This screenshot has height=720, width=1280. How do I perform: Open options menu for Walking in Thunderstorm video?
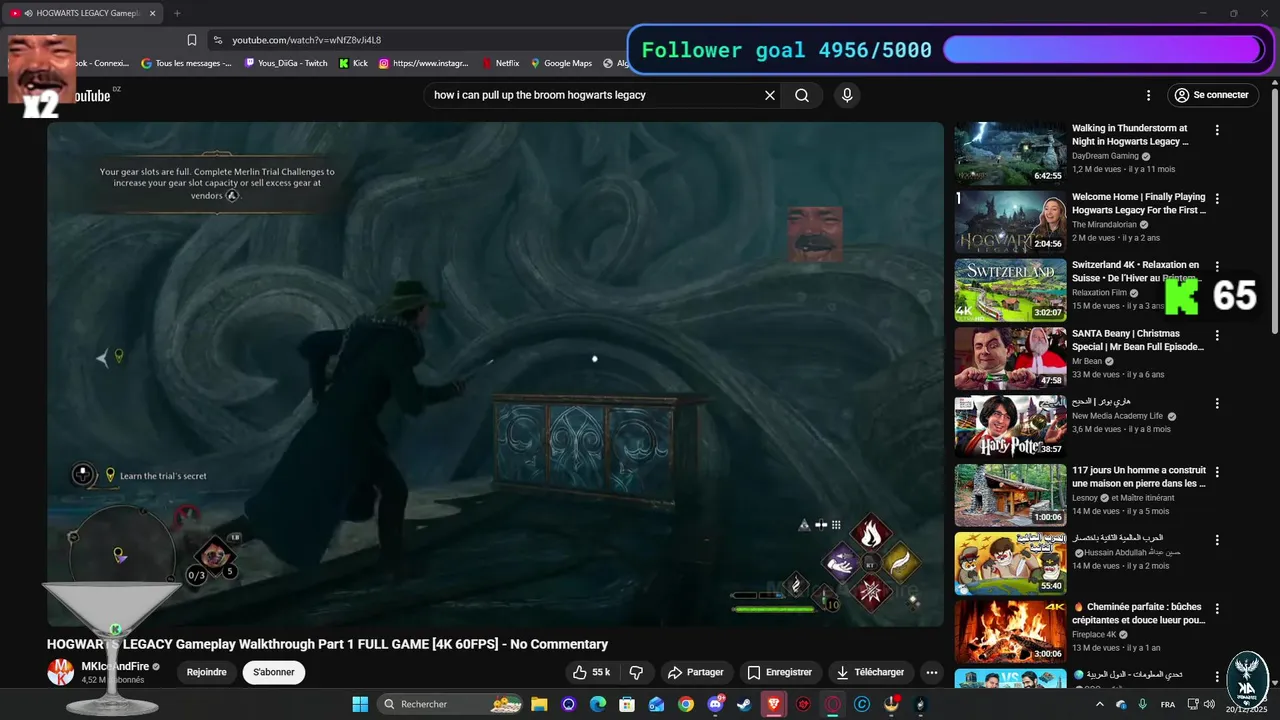[x=1217, y=130]
